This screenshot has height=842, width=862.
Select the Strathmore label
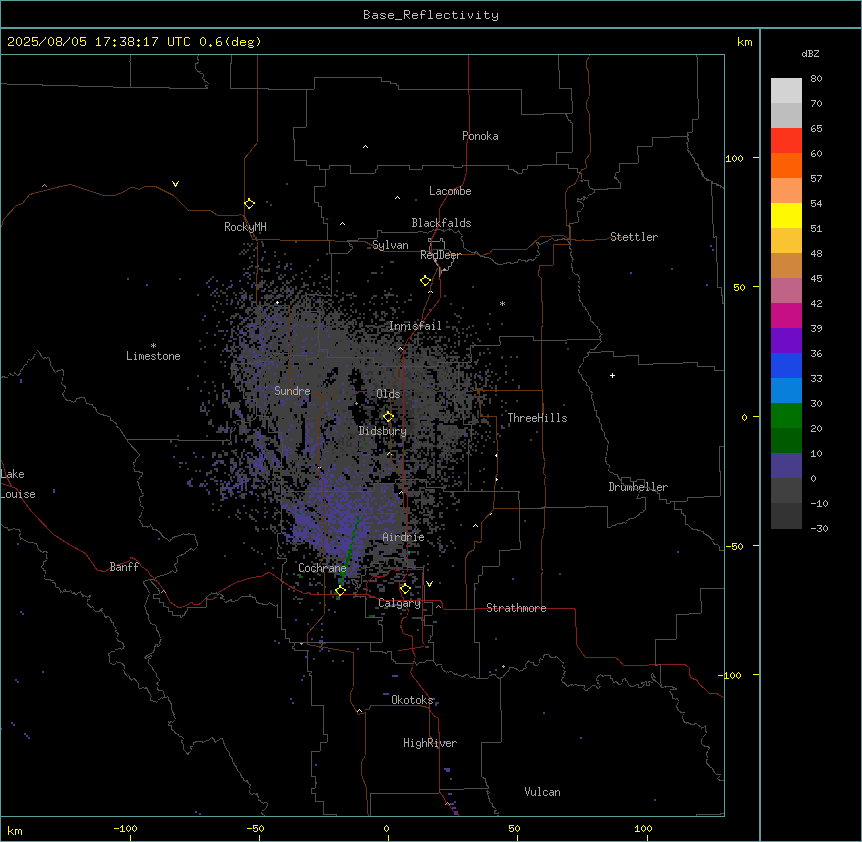click(x=516, y=608)
